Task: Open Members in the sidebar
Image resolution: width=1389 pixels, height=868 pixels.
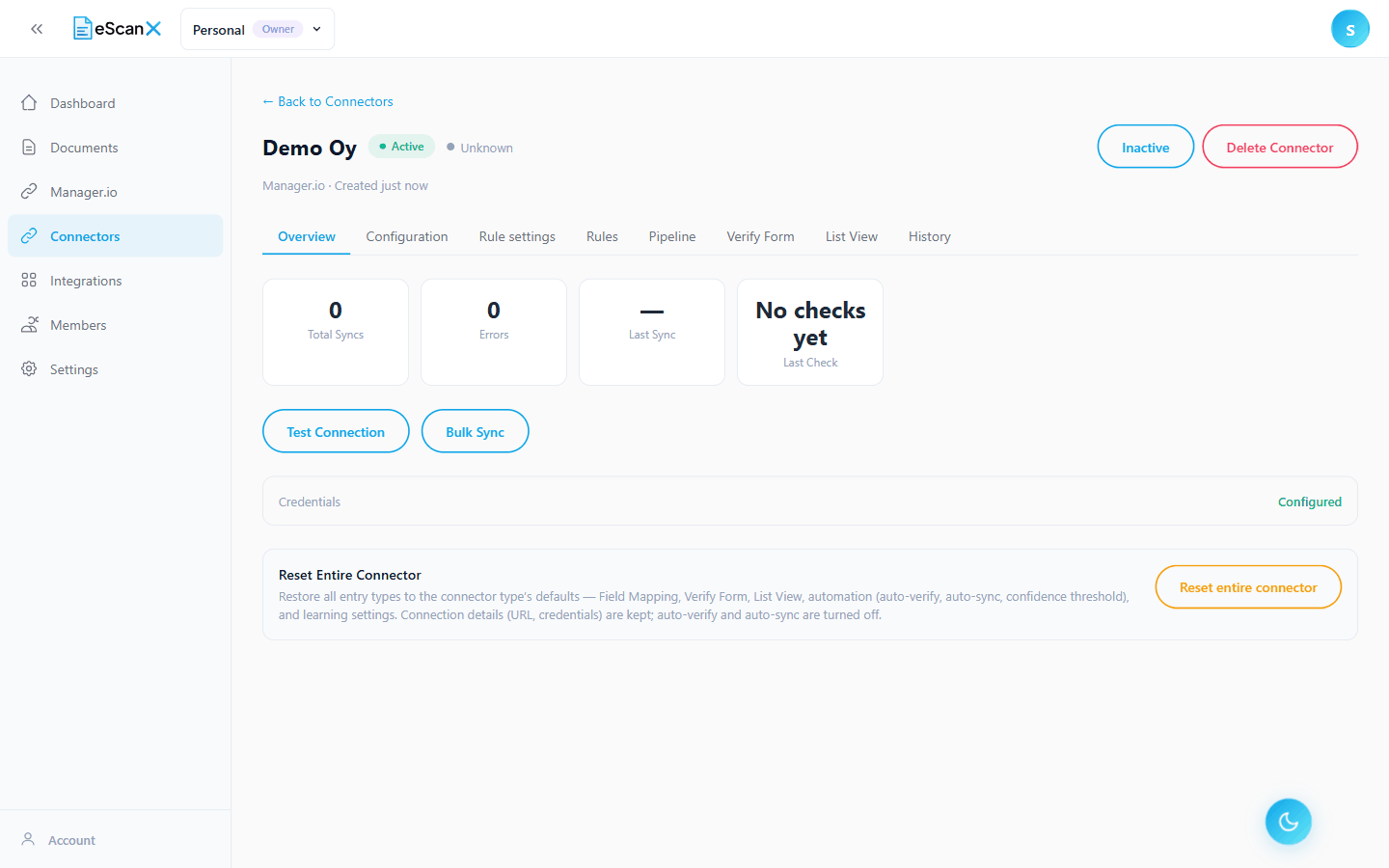Action: pos(115,325)
